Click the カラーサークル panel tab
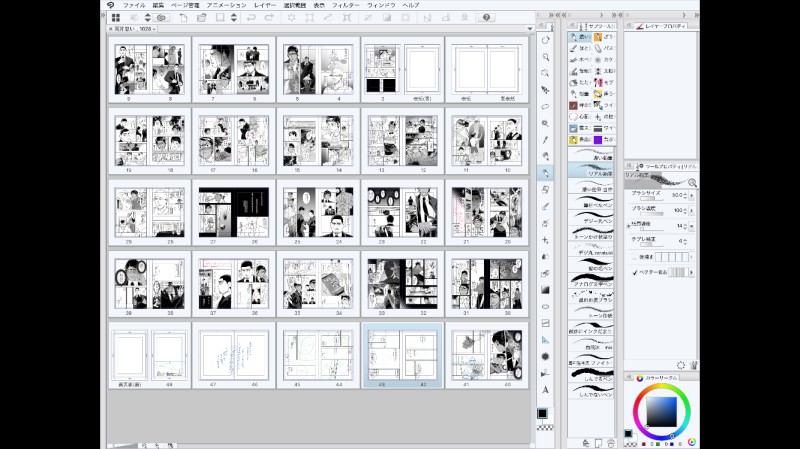The width and height of the screenshot is (800, 449). point(657,378)
